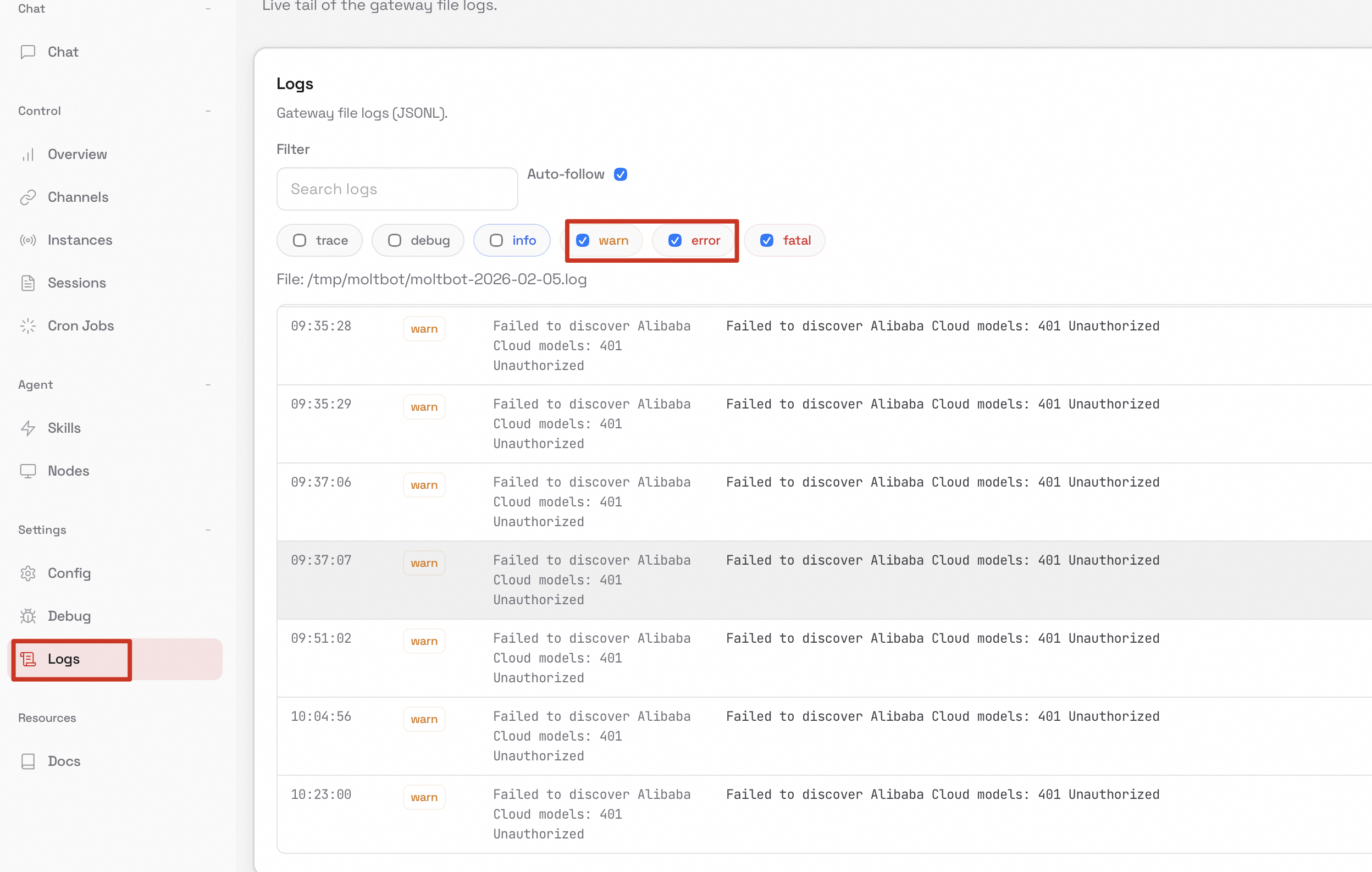Open Overview via its bar chart icon

tap(28, 154)
